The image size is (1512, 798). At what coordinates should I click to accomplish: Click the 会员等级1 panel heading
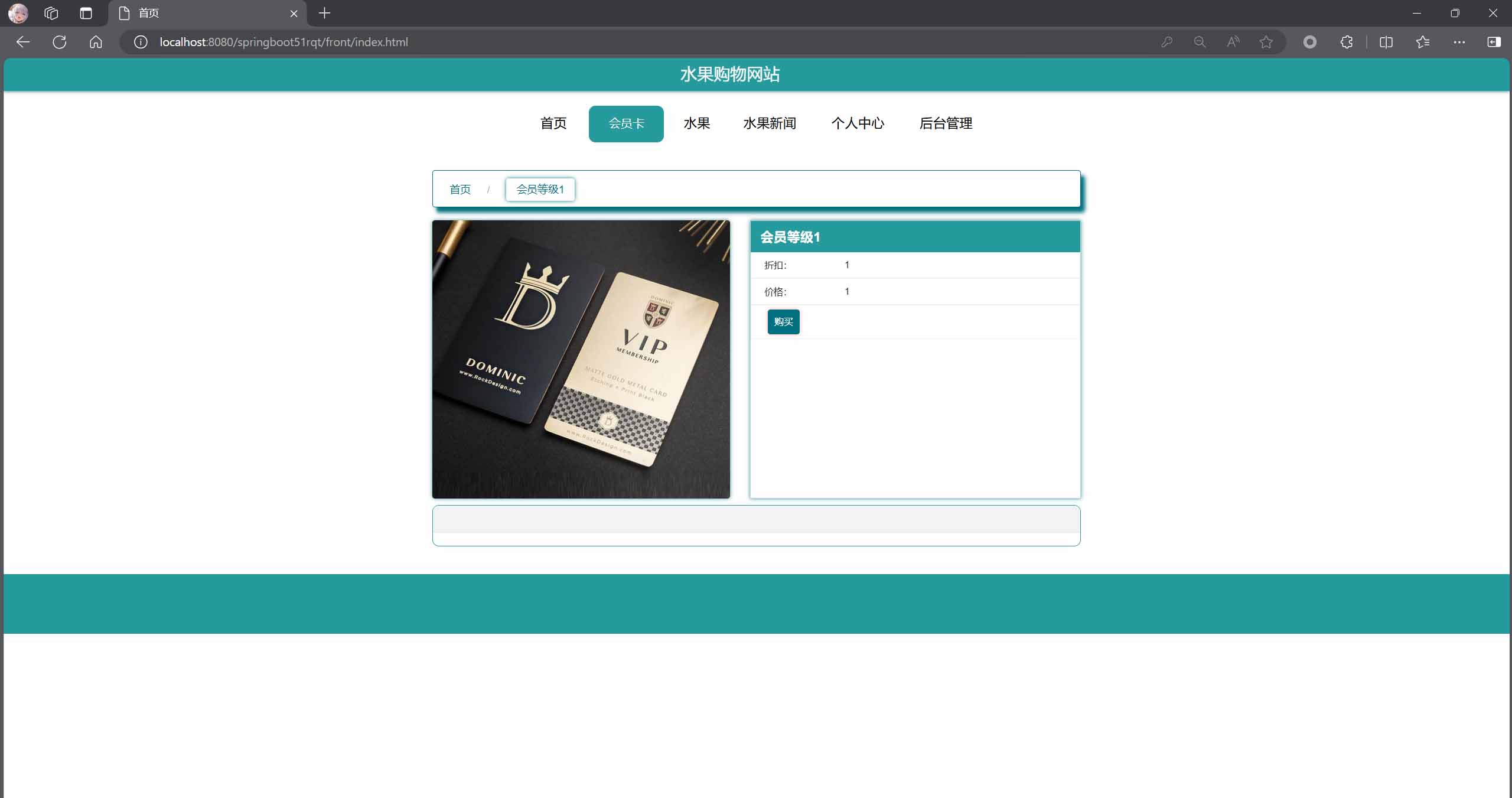coord(915,237)
